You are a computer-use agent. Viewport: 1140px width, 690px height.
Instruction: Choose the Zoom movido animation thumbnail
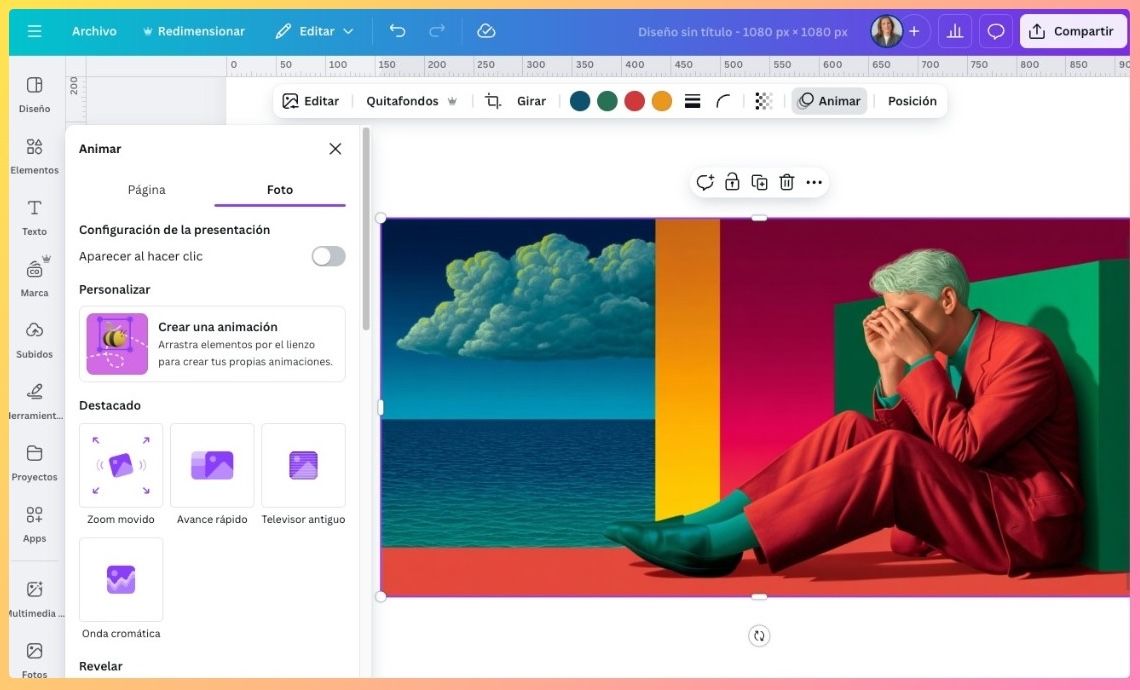click(121, 465)
